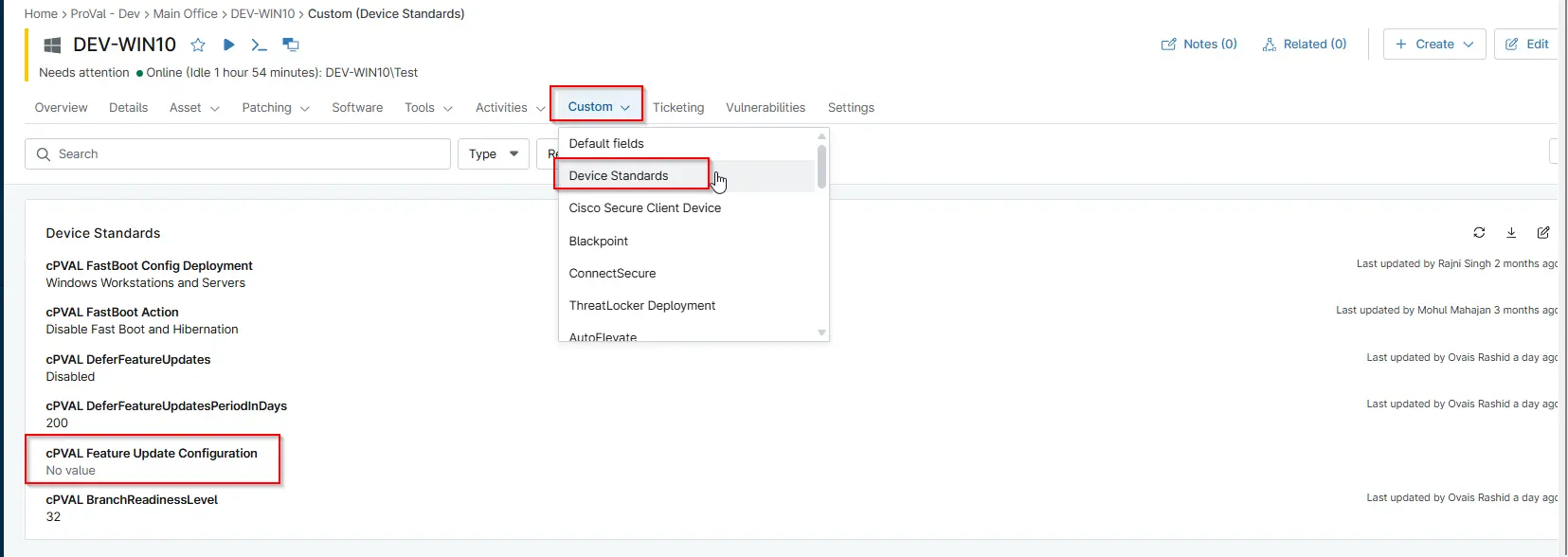
Task: Open Related (0) items
Action: pyautogui.click(x=1305, y=45)
